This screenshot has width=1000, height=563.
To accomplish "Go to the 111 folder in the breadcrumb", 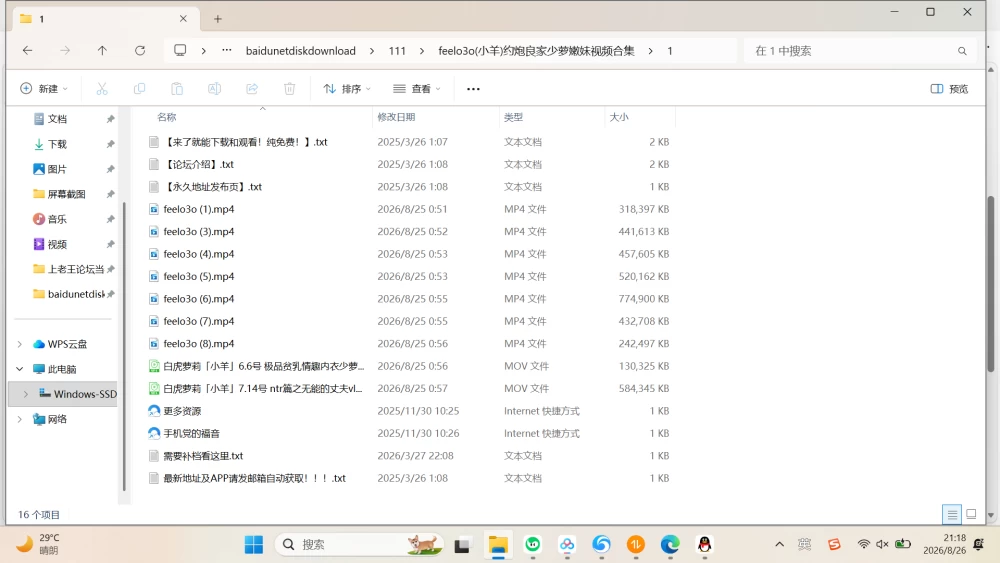I will (397, 51).
